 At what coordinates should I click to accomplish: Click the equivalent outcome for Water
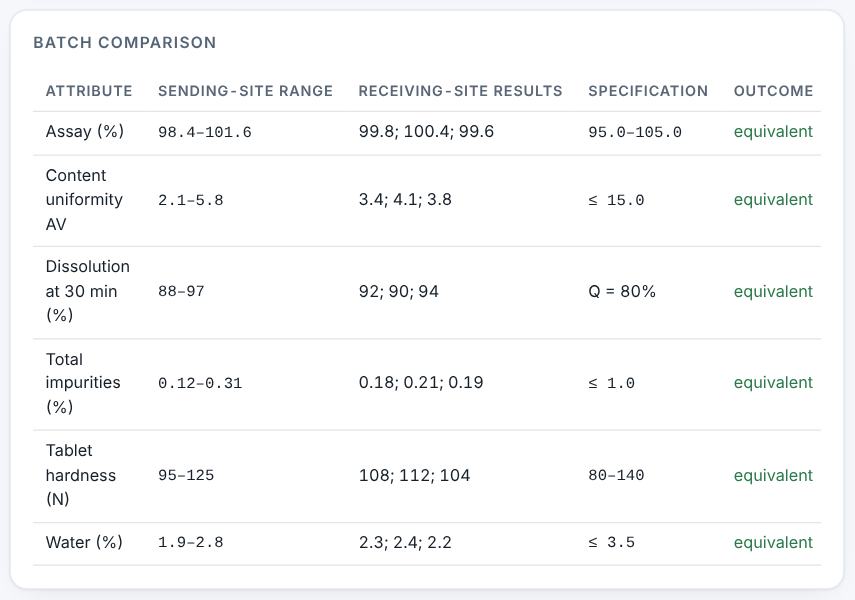tap(773, 542)
